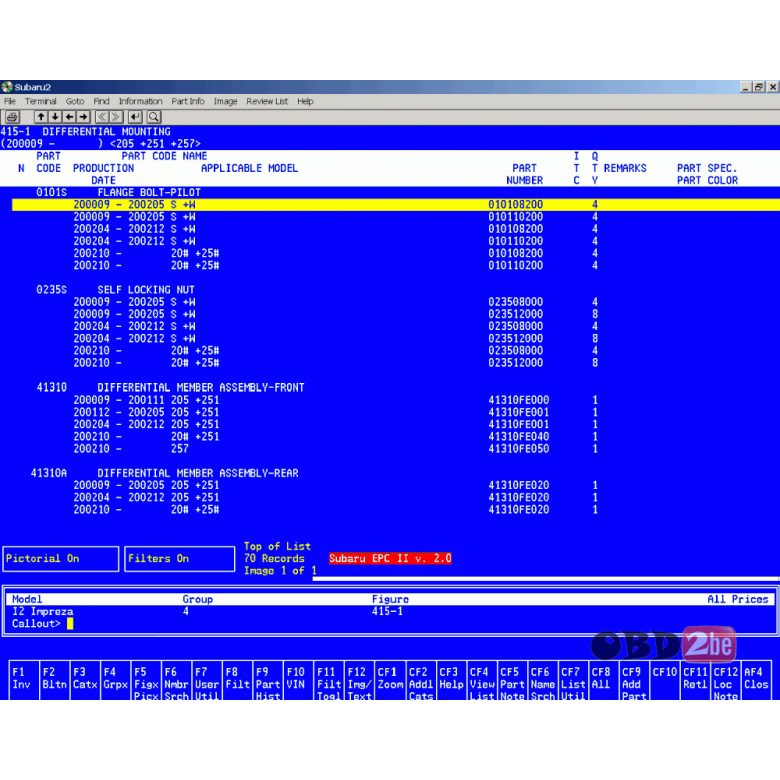Open the Terminal menu
This screenshot has height=780, width=780.
pos(41,101)
